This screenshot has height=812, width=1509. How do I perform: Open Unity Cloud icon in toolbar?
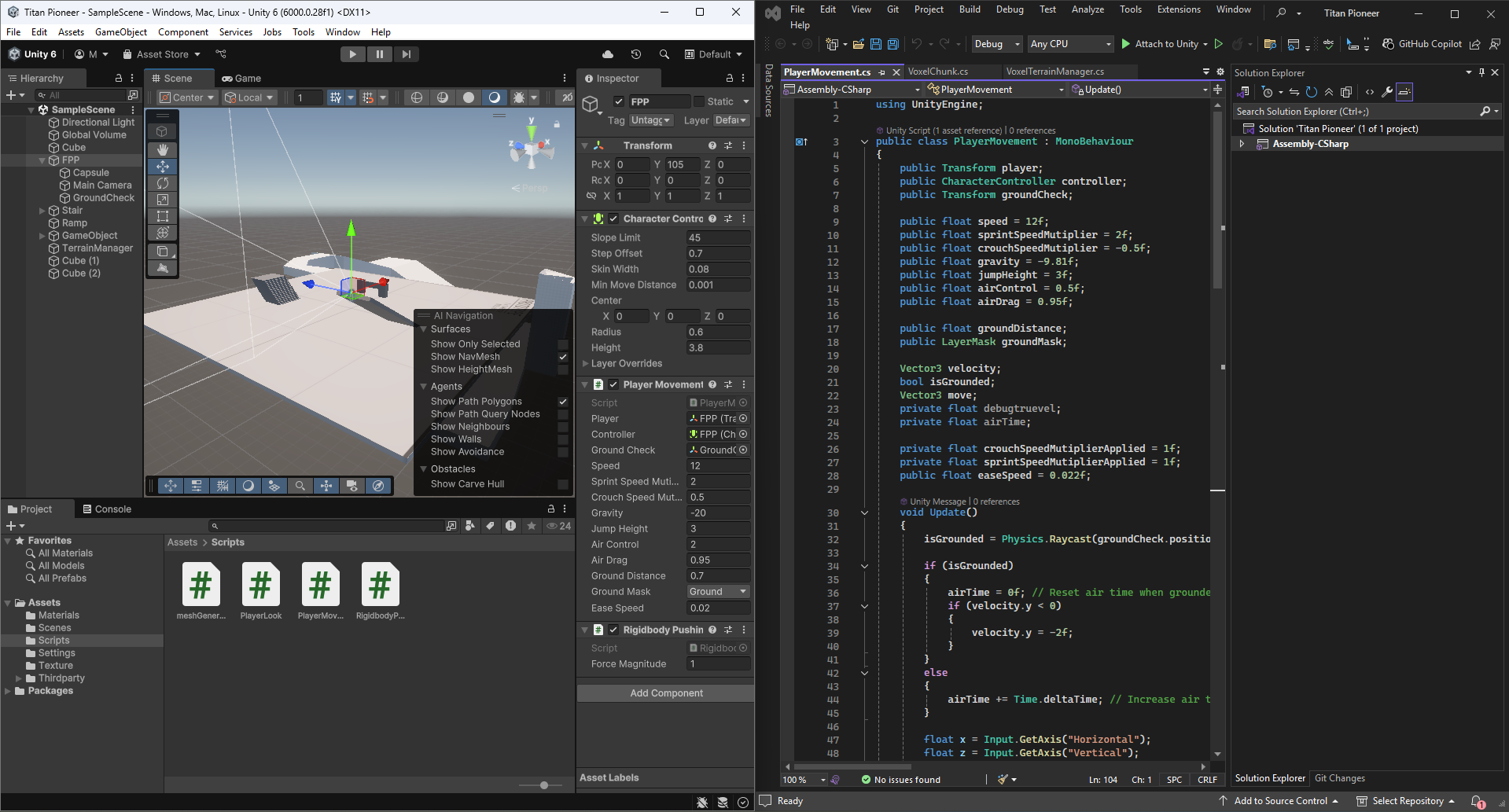(608, 54)
